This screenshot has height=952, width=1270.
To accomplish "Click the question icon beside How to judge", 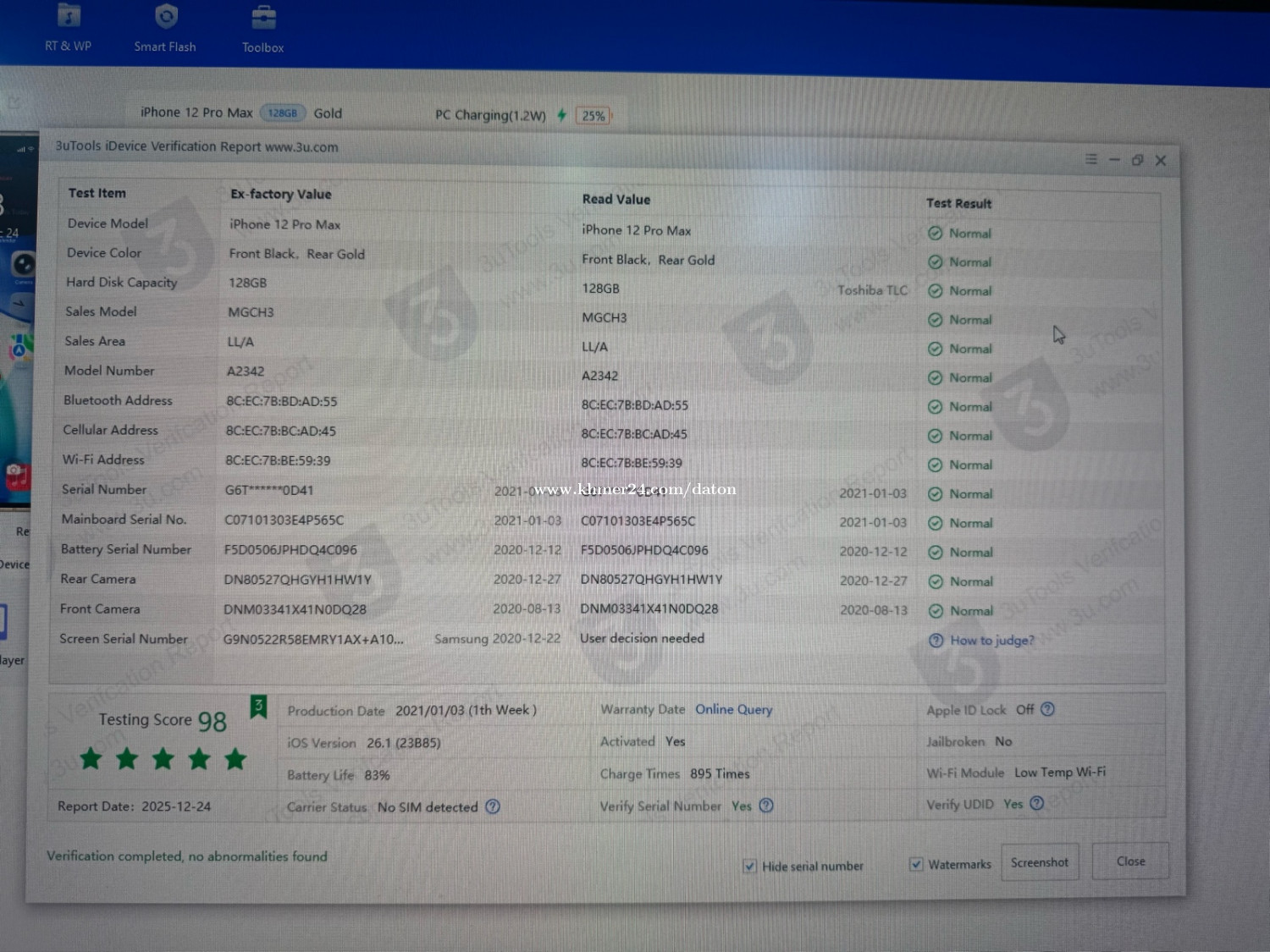I will pos(936,641).
